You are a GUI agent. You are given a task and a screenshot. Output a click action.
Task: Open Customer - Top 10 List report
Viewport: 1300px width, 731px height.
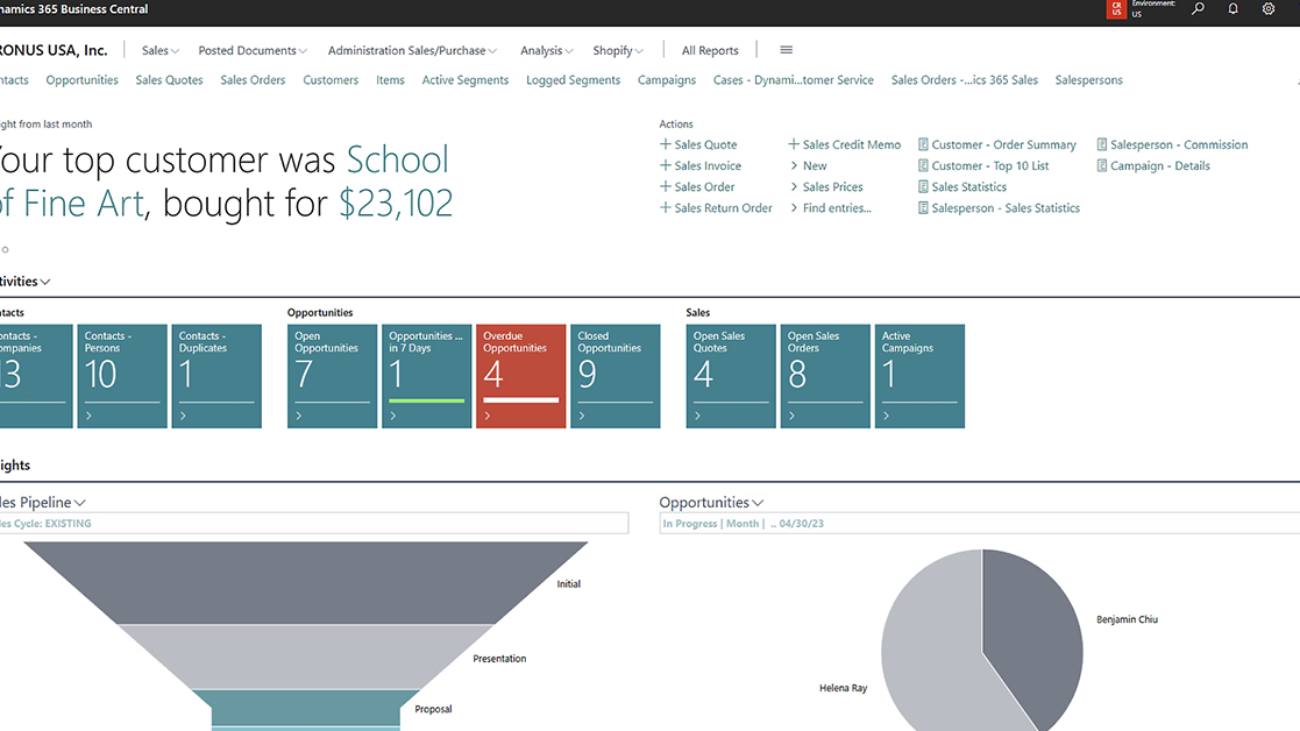click(x=989, y=166)
